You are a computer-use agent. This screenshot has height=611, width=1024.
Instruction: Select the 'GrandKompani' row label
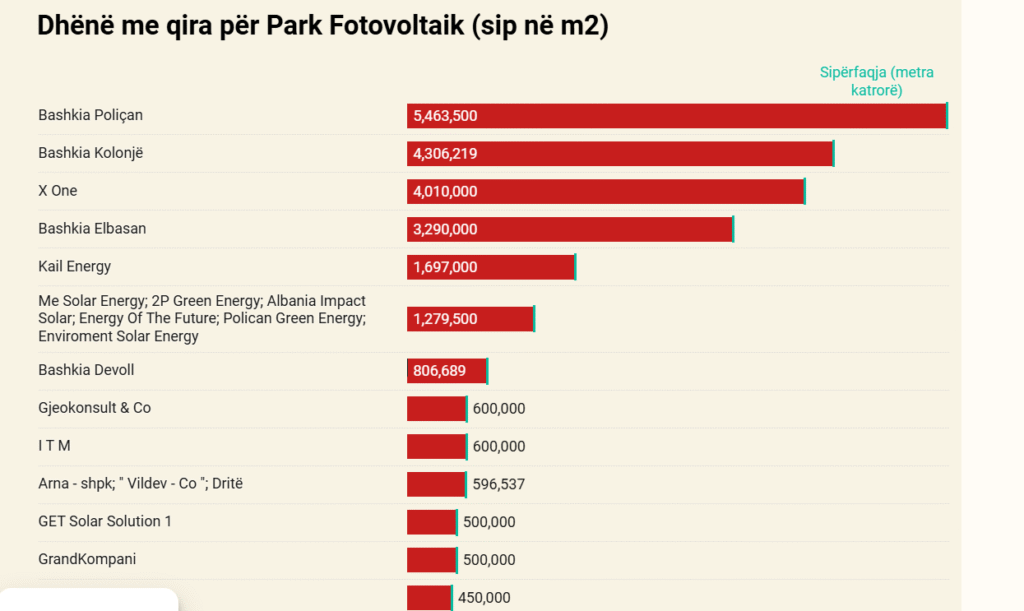click(87, 559)
